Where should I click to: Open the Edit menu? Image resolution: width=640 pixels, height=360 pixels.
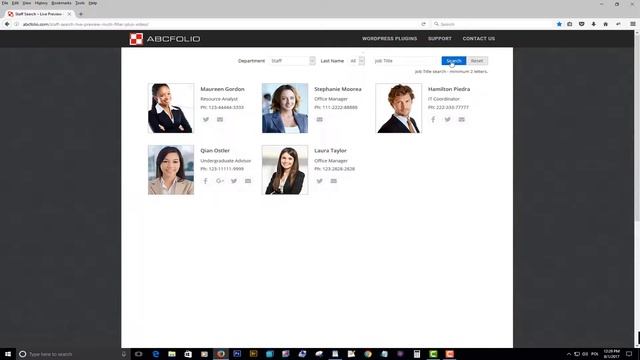pos(15,3)
